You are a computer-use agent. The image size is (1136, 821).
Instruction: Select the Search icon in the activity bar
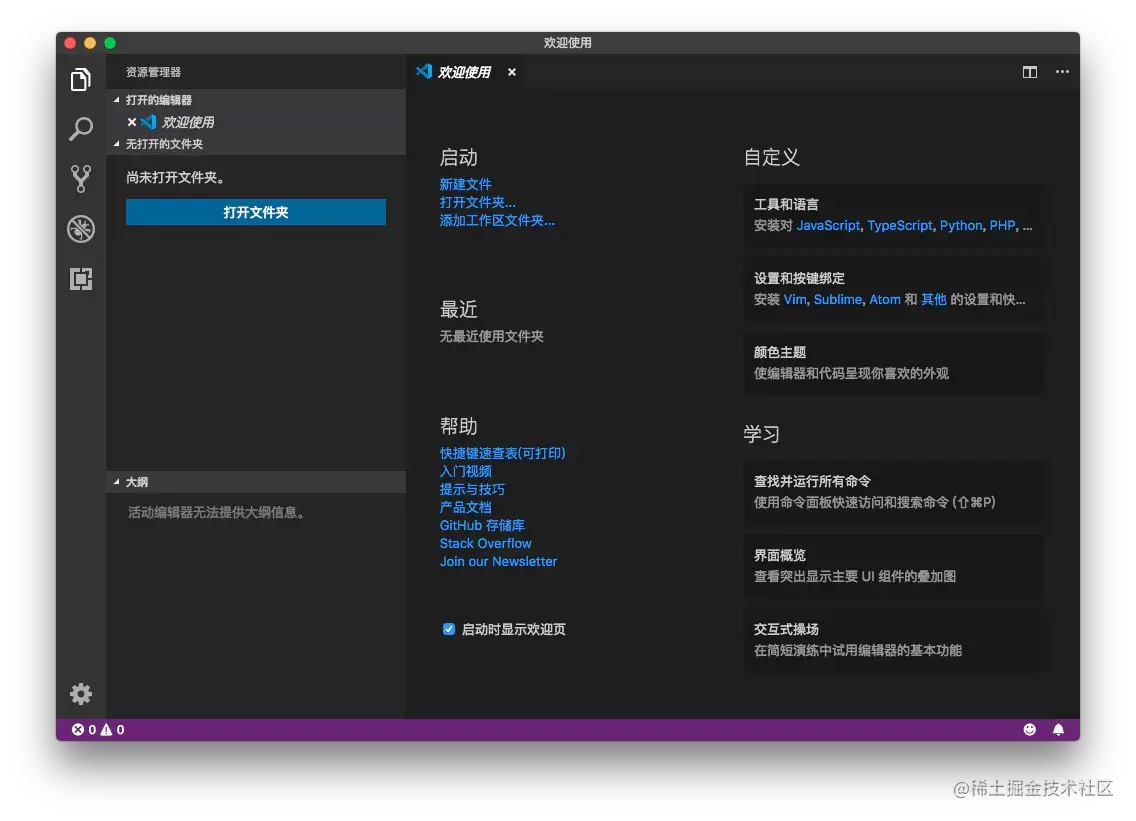tap(80, 129)
